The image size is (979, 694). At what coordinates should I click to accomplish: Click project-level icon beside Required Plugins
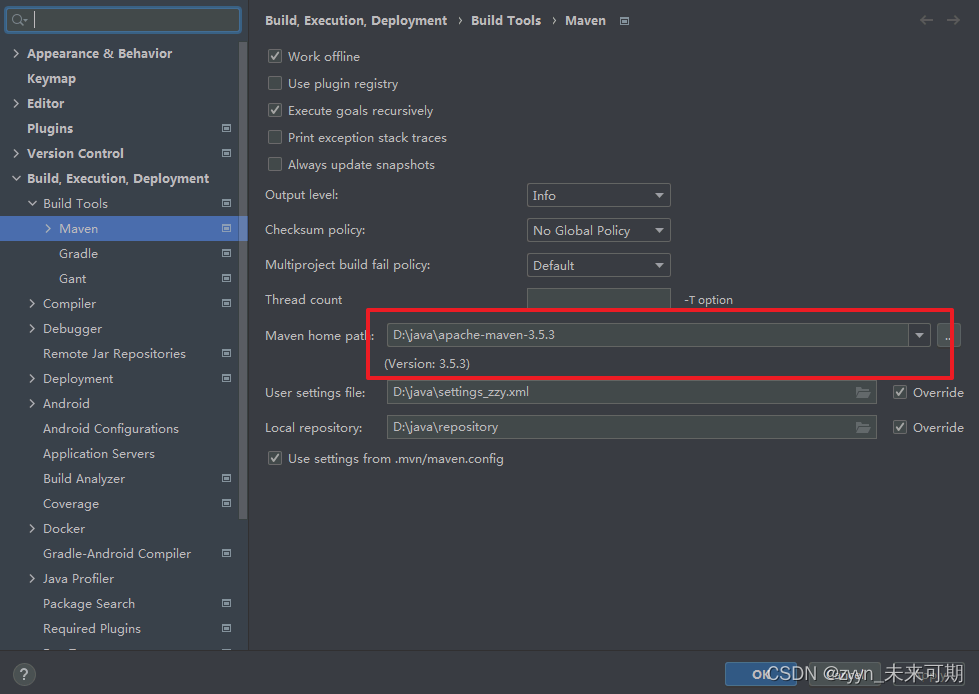click(x=227, y=628)
